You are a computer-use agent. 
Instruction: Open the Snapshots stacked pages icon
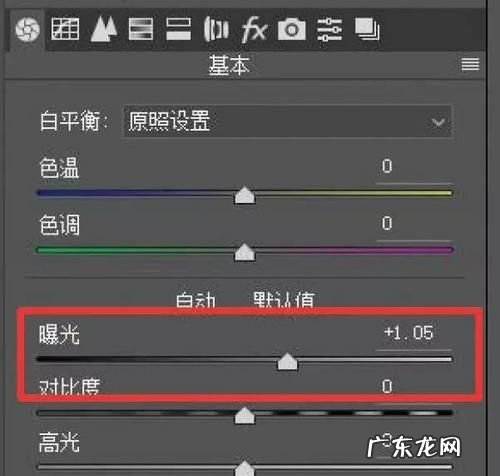click(x=367, y=29)
